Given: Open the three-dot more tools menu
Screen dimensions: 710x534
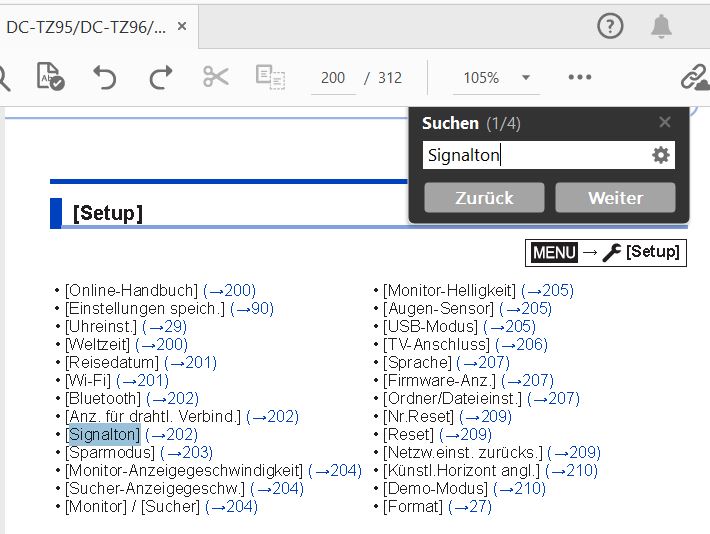Looking at the screenshot, I should coord(580,78).
